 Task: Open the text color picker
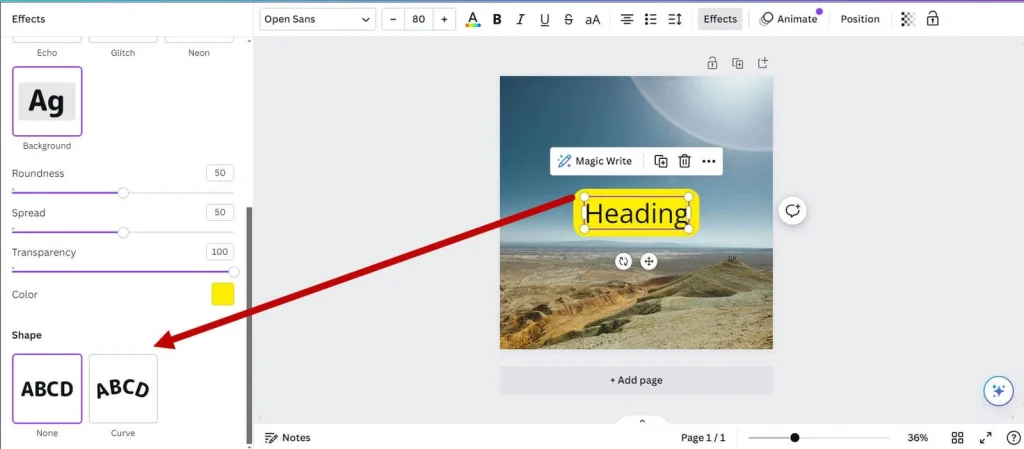coord(473,19)
